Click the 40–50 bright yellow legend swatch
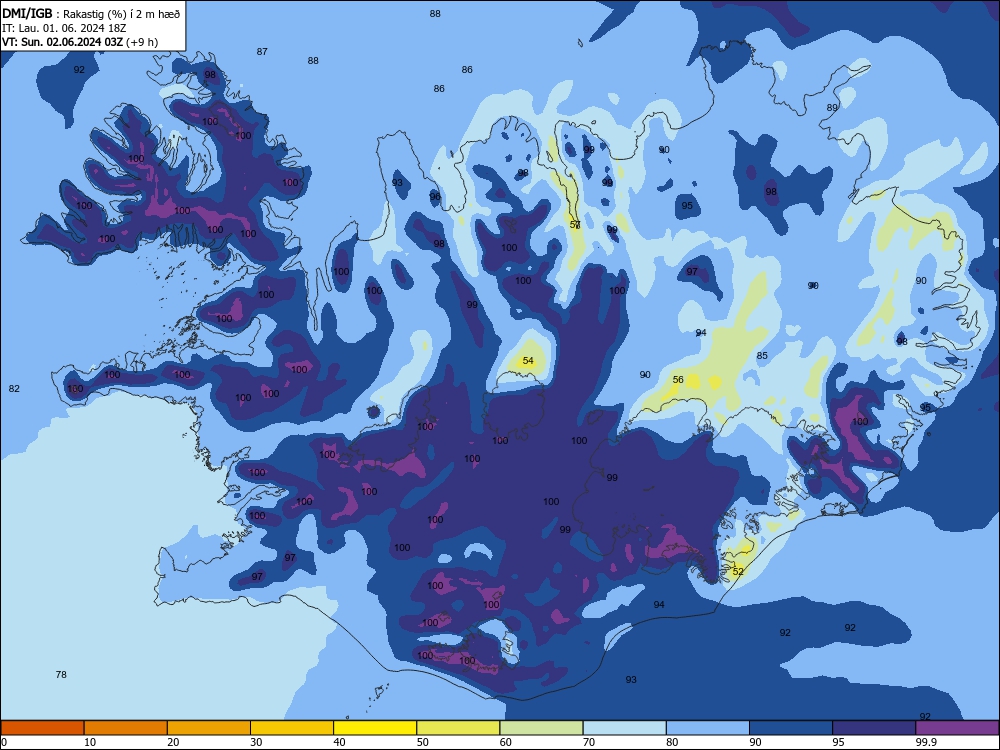 pos(375,728)
